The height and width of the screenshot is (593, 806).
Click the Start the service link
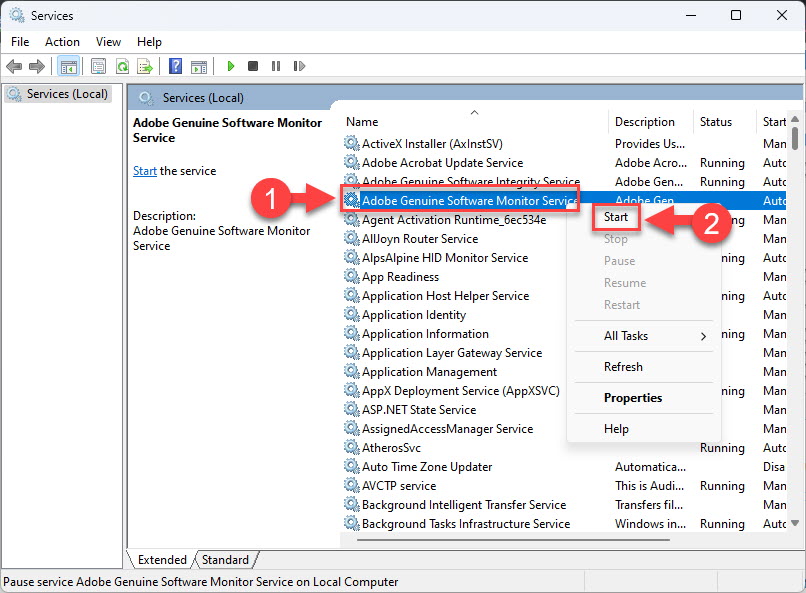[144, 171]
